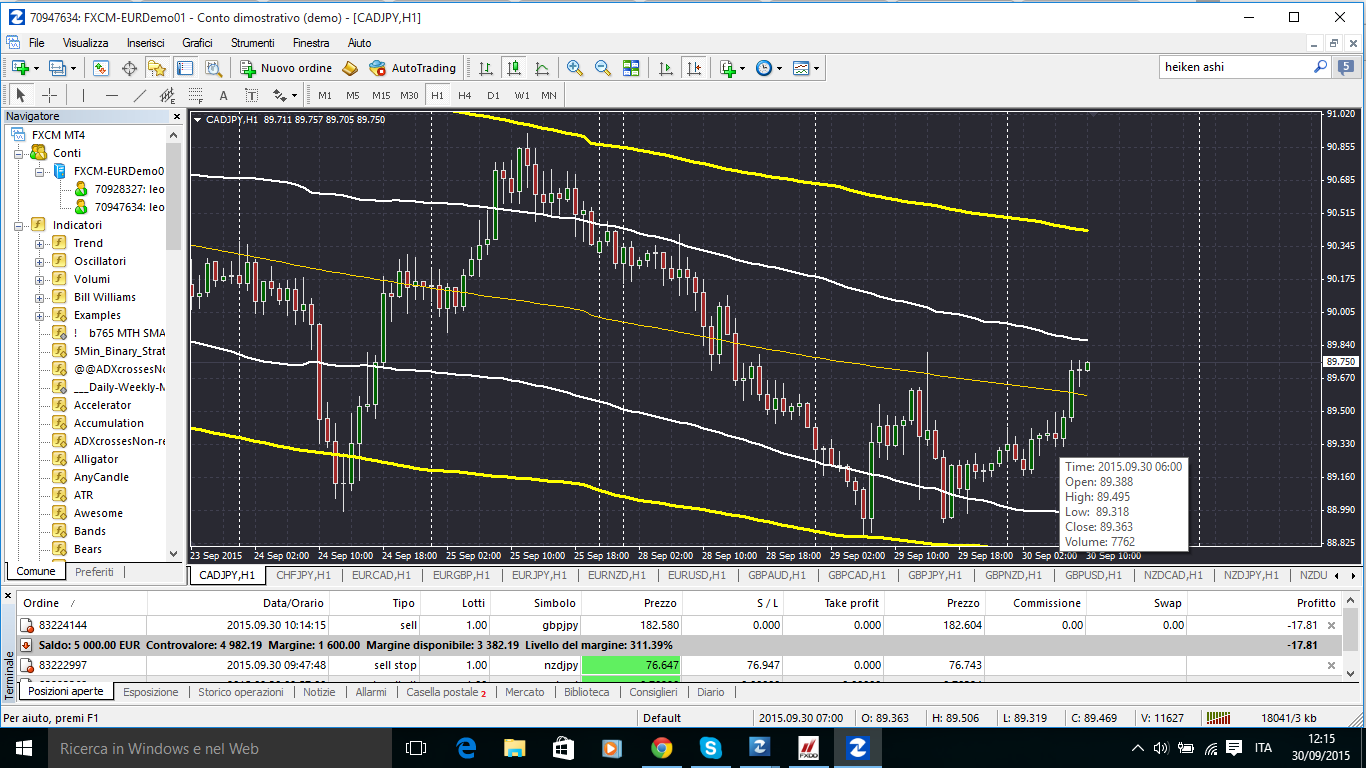Open the Inserisci menu

(x=146, y=43)
